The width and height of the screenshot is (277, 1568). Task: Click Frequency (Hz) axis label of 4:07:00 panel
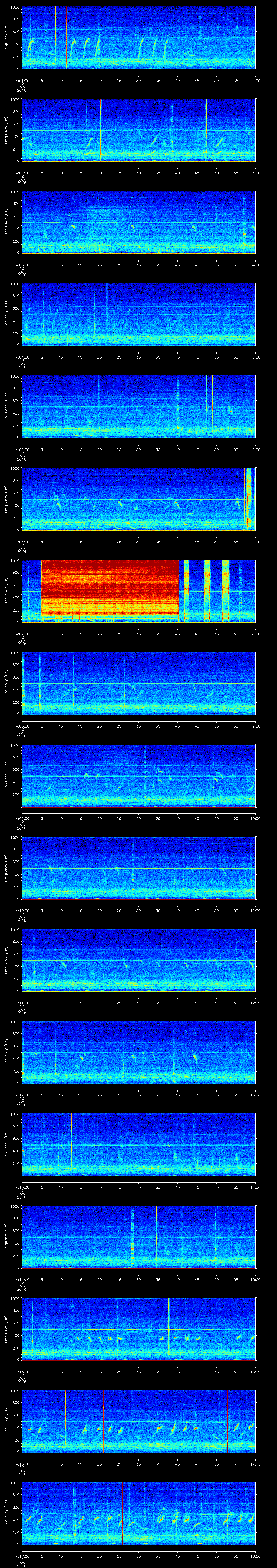(x=6, y=591)
